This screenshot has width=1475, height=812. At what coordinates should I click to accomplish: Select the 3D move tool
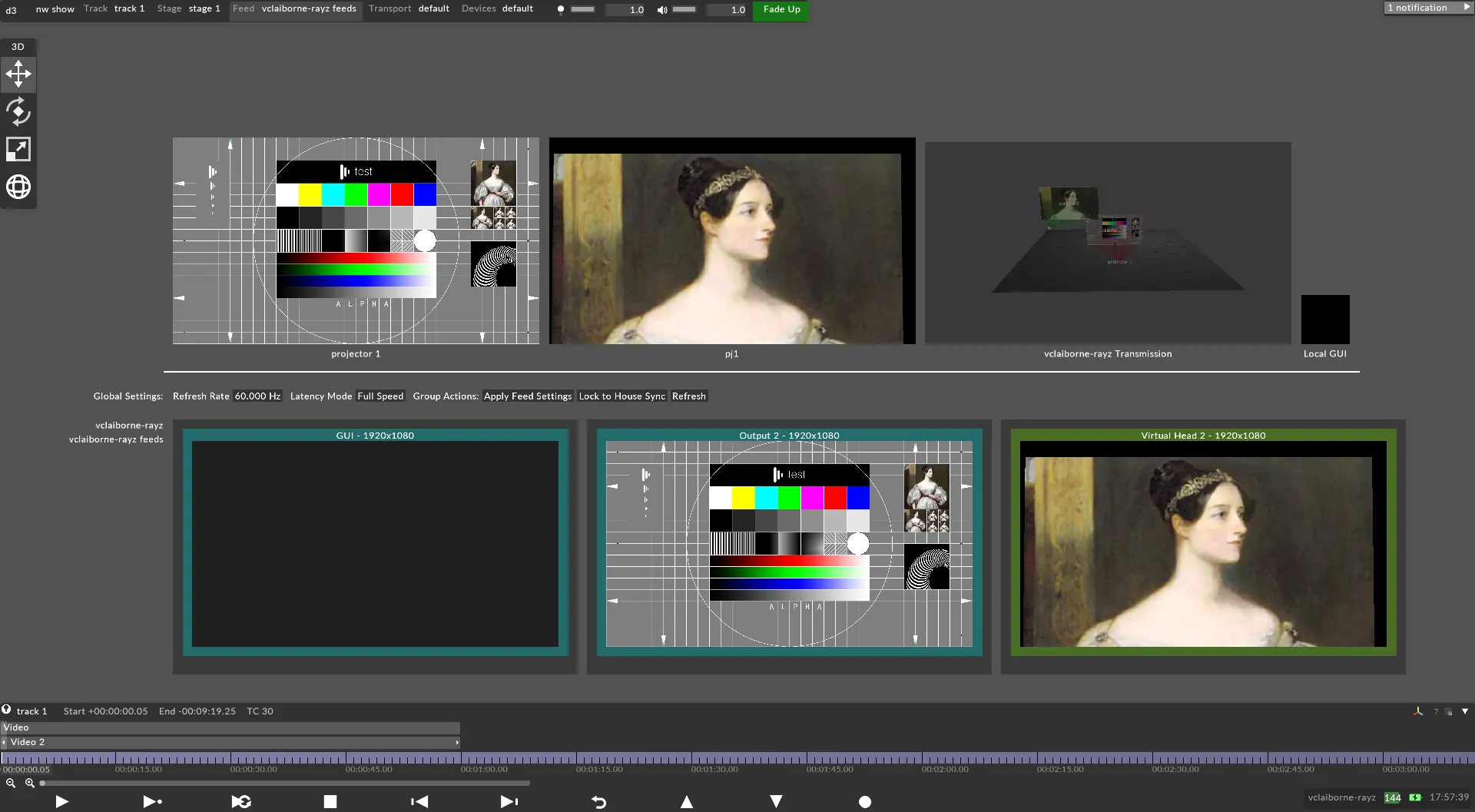(18, 74)
